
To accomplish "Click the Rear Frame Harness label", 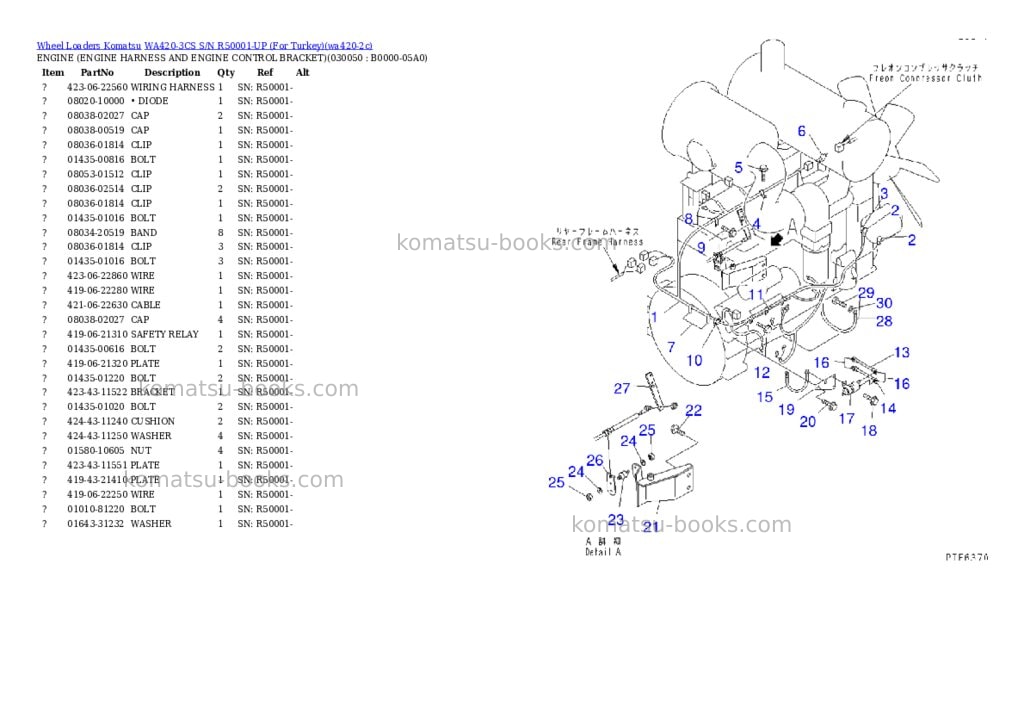I will (x=598, y=242).
